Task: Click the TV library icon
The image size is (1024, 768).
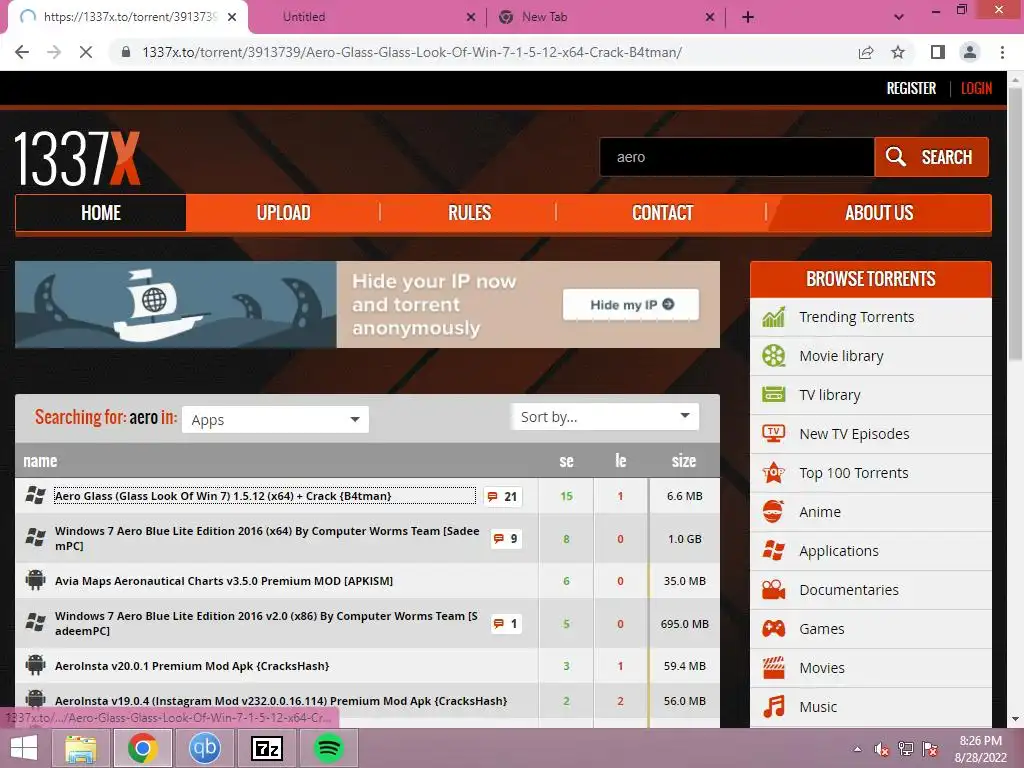Action: [x=774, y=395]
